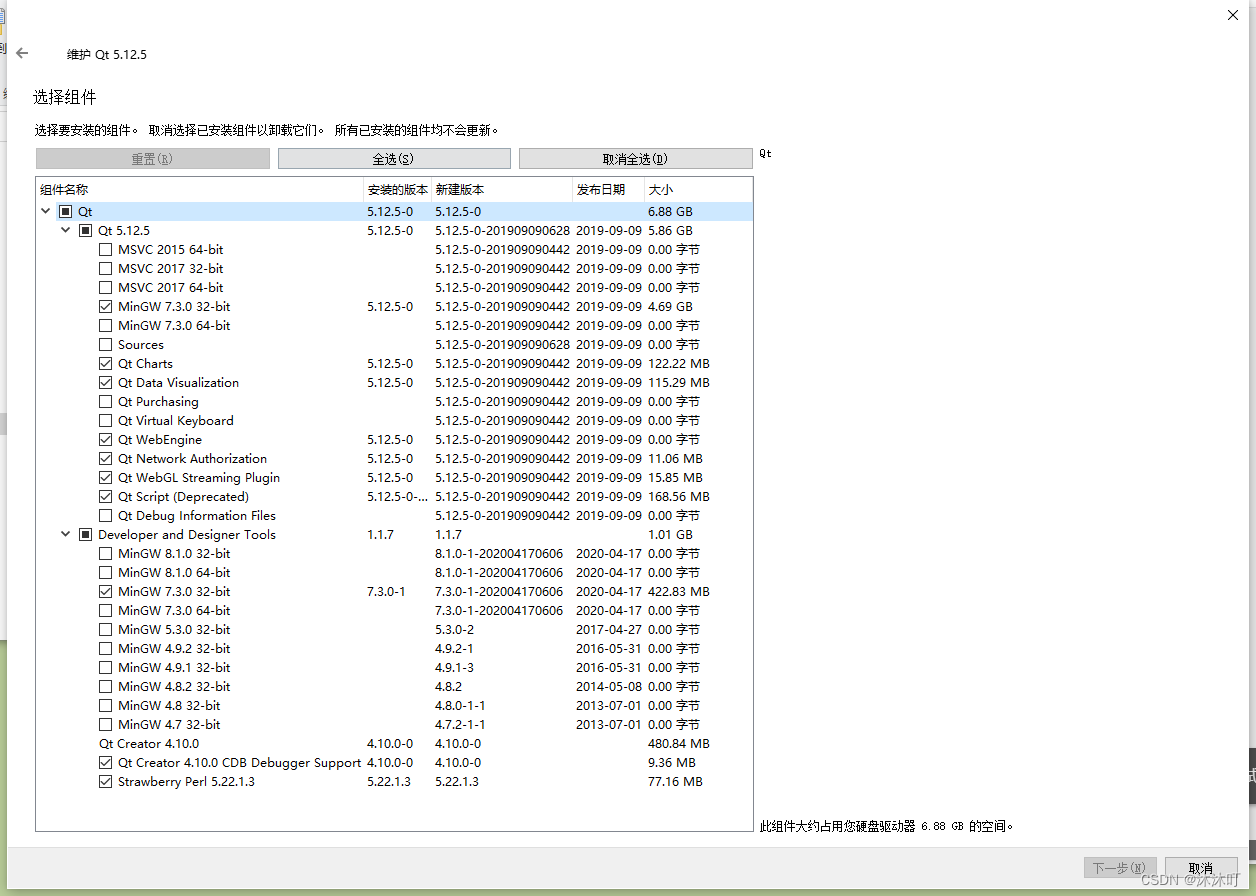The width and height of the screenshot is (1256, 896).
Task: Click 大小 column header
Action: pos(698,190)
